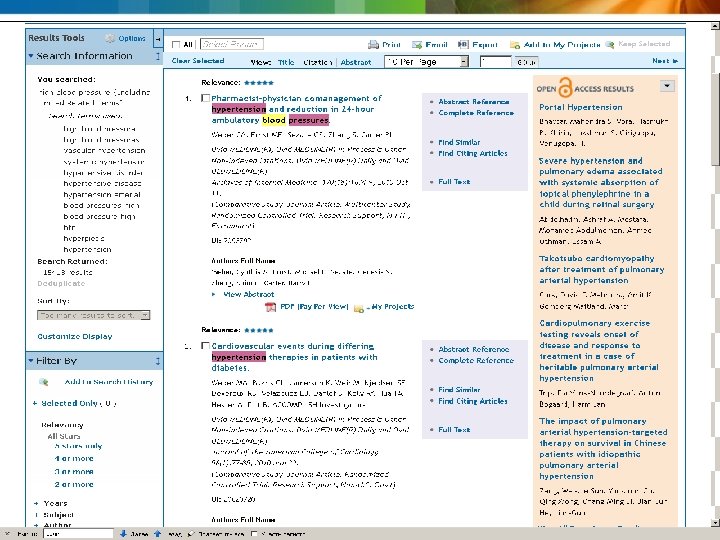Click the Email envelope icon
This screenshot has height=540, width=720.
(417, 45)
